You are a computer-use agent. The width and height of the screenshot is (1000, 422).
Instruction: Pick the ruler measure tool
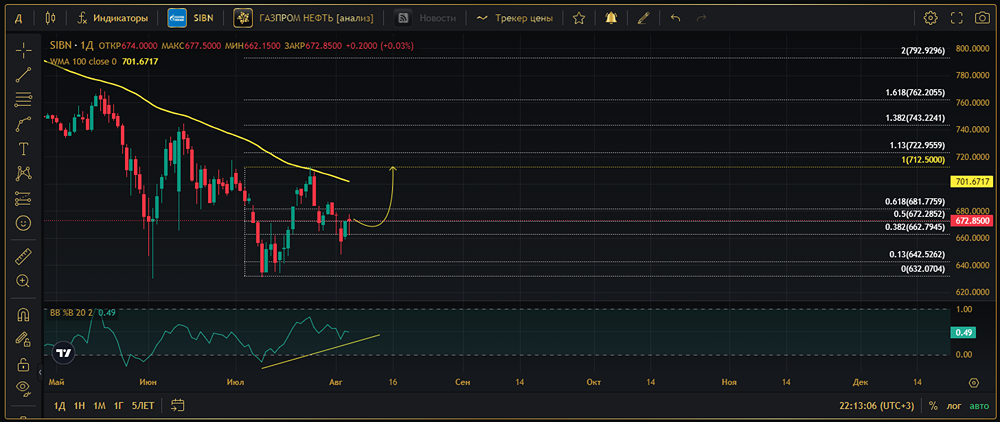[x=23, y=256]
